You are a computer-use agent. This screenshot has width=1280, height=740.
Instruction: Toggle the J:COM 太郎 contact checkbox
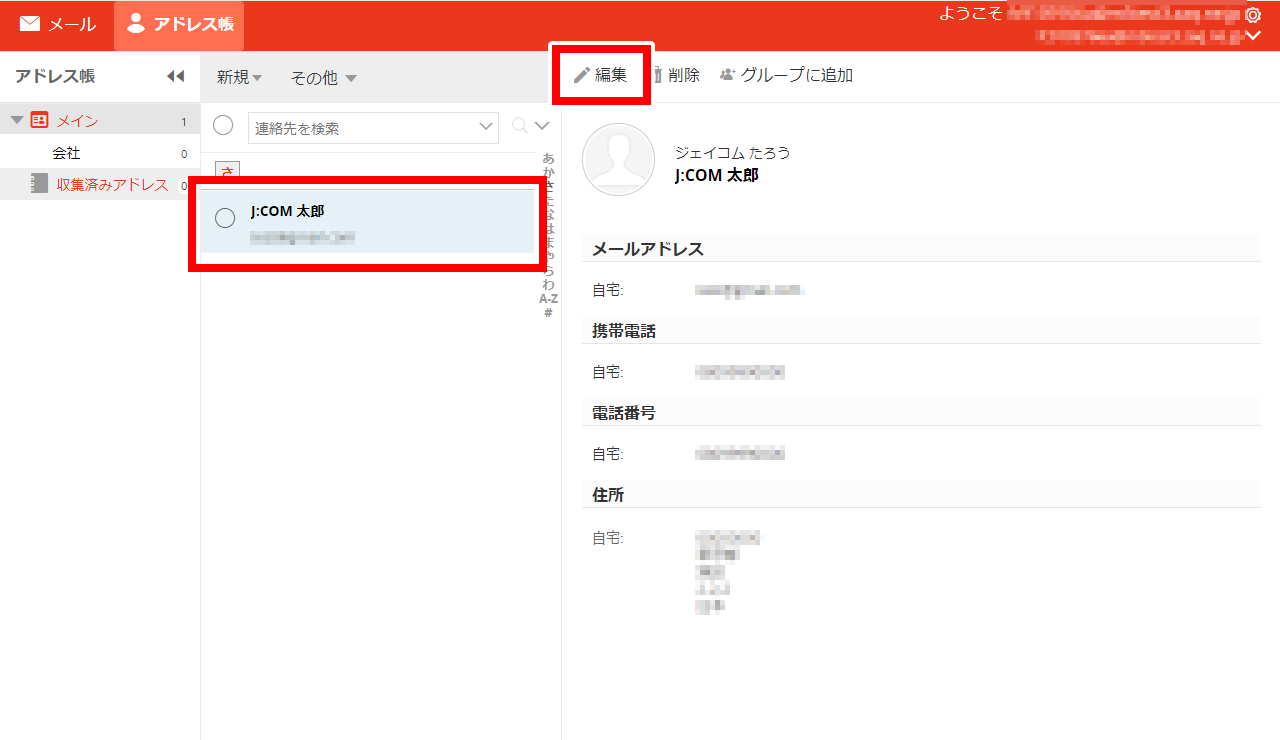[226, 218]
